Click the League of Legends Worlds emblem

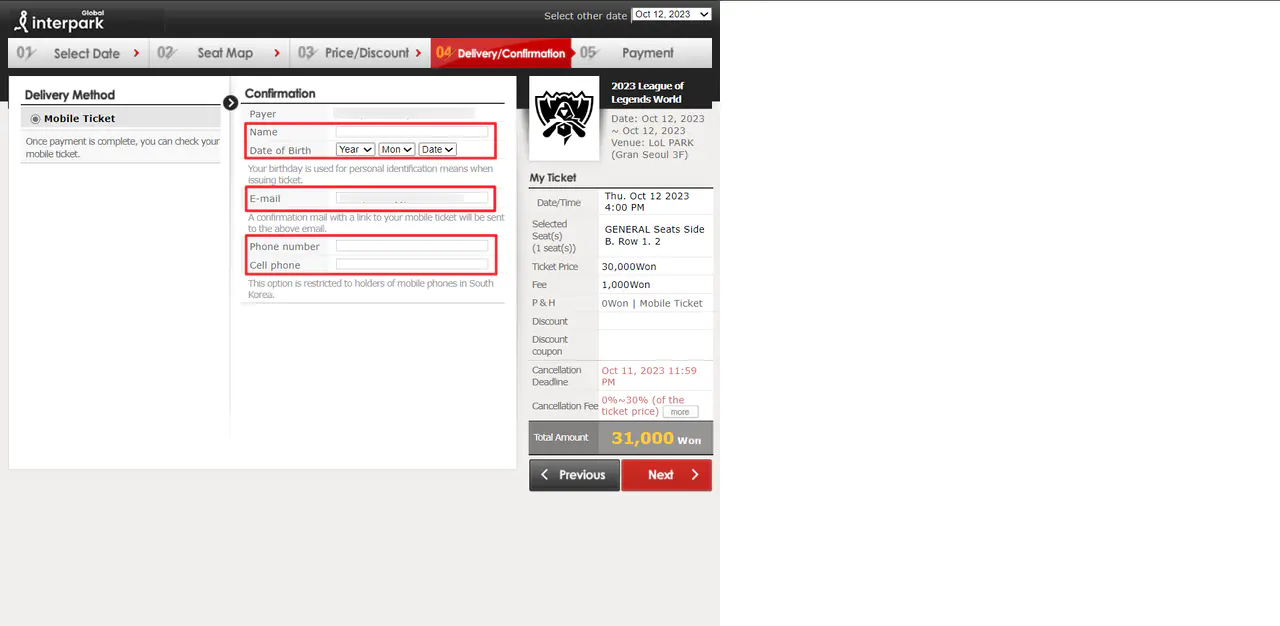pyautogui.click(x=564, y=118)
